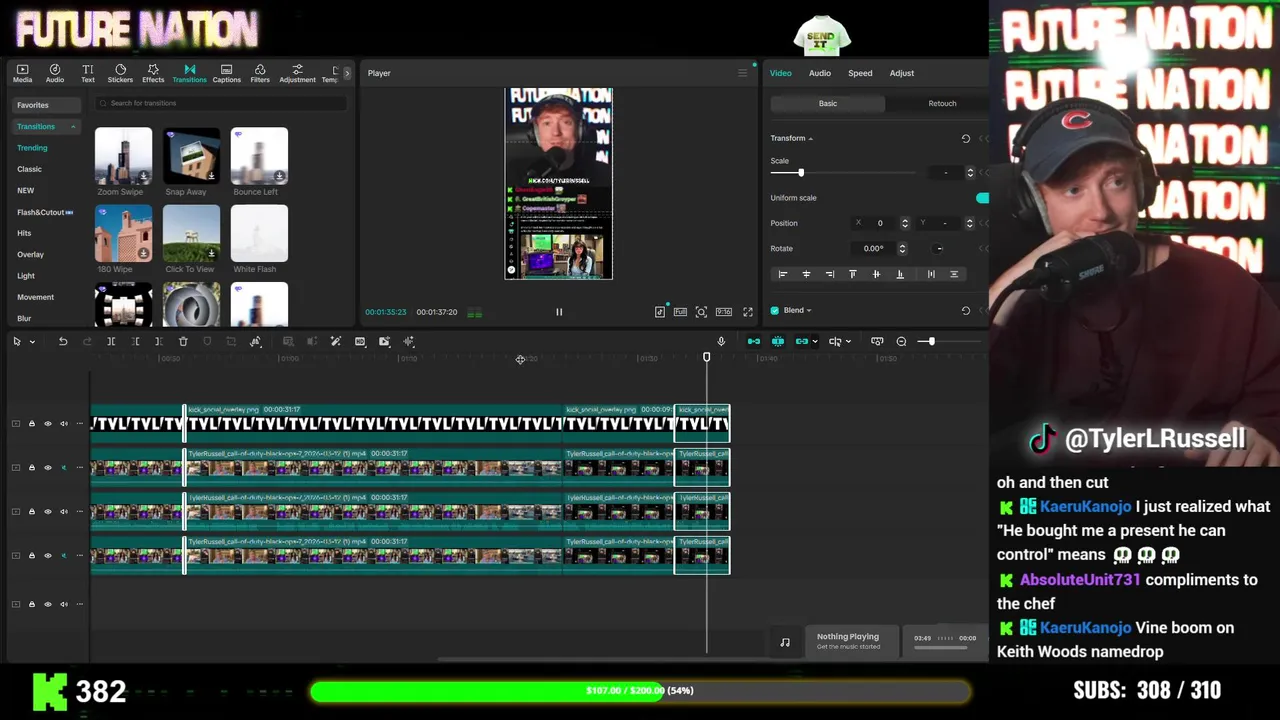Select the Retouch sub-tab
The image size is (1280, 720).
tap(942, 103)
